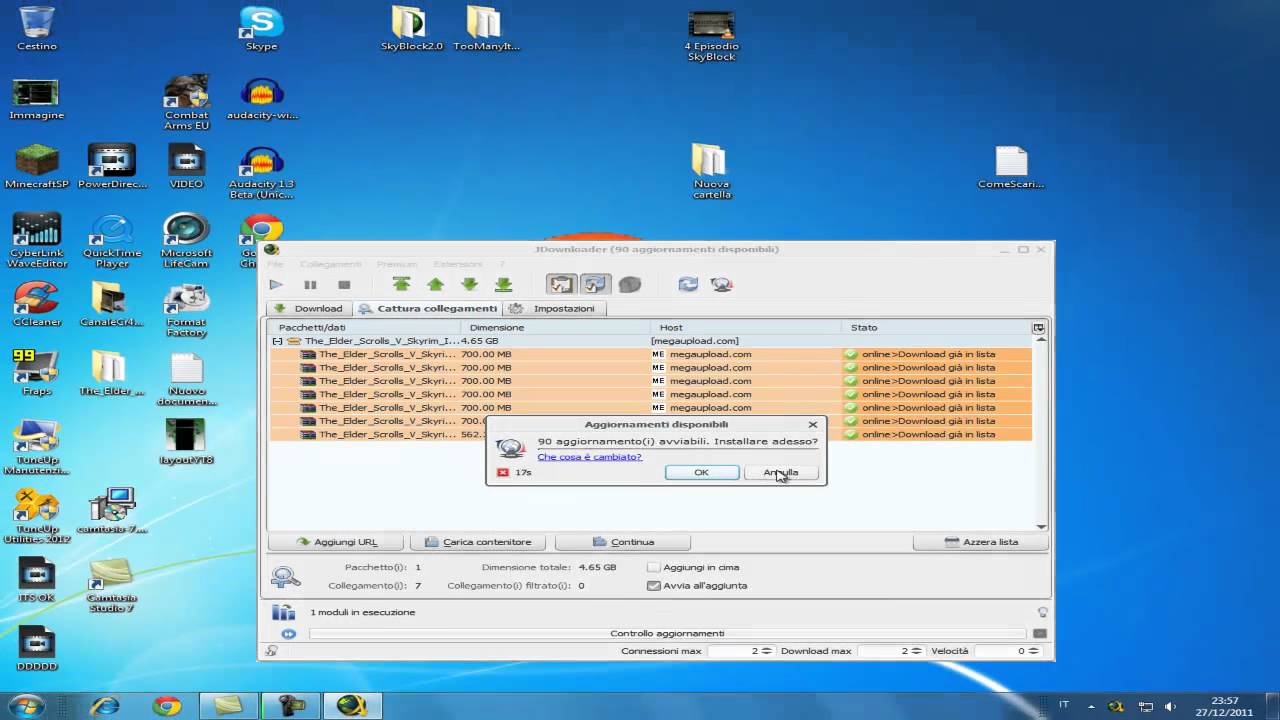
Task: Click the blue module indicator left of progress bar
Action: click(x=288, y=634)
